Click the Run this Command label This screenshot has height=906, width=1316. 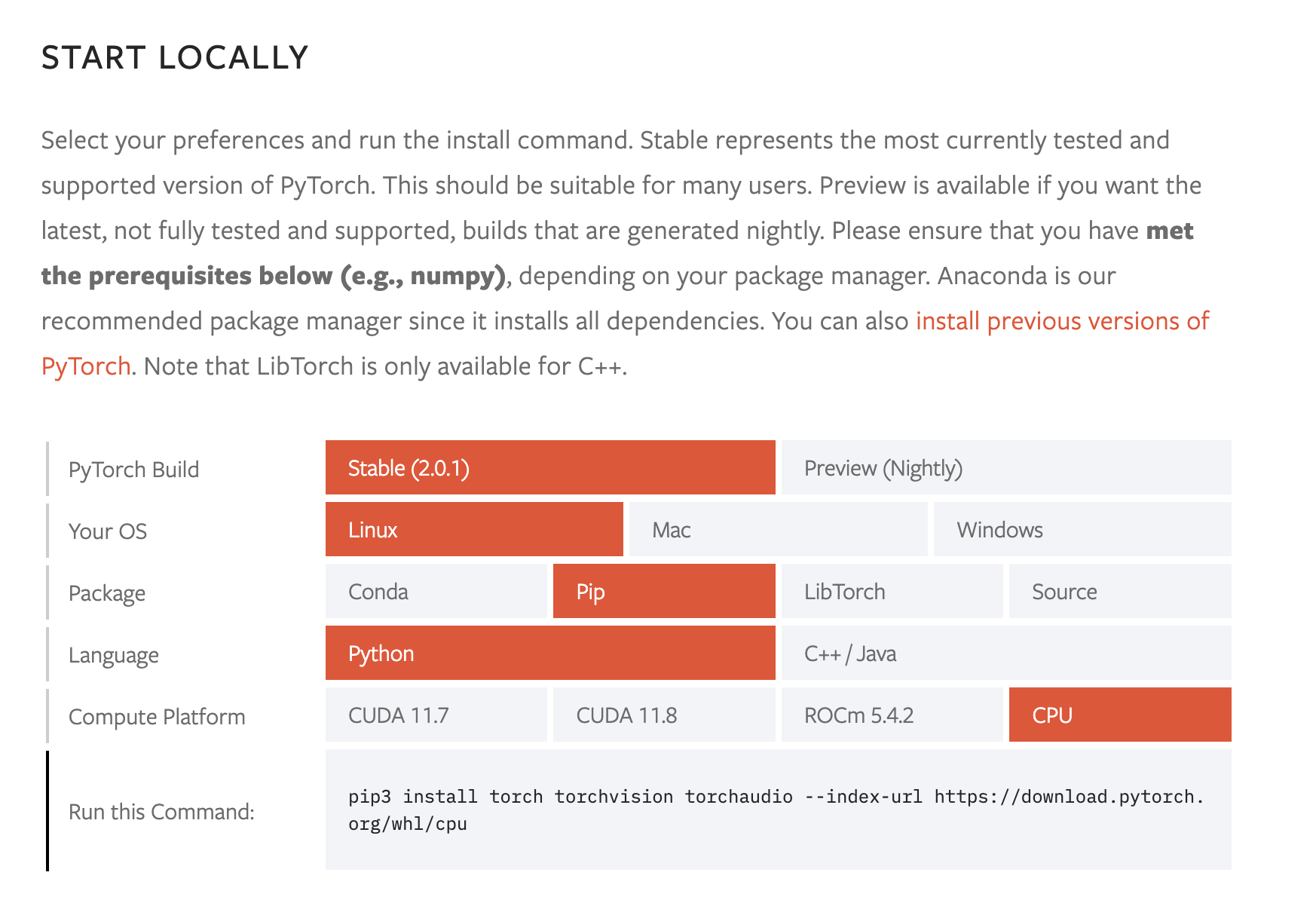click(x=161, y=812)
